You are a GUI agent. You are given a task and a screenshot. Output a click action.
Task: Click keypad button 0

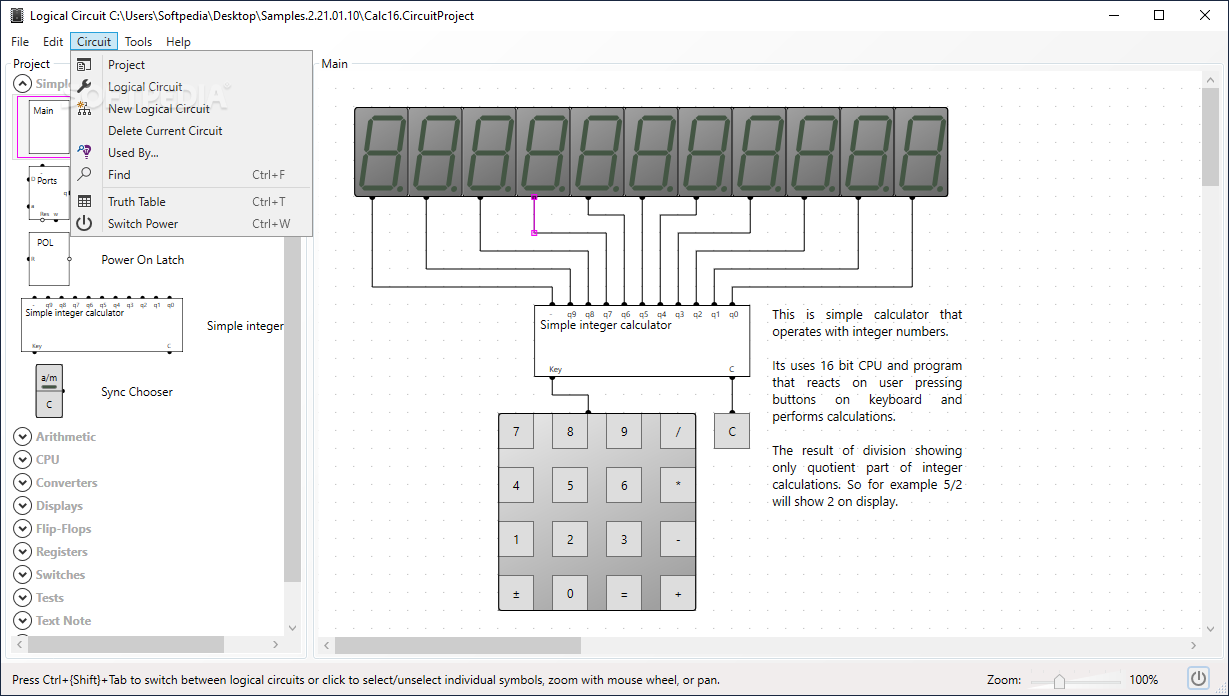click(570, 594)
